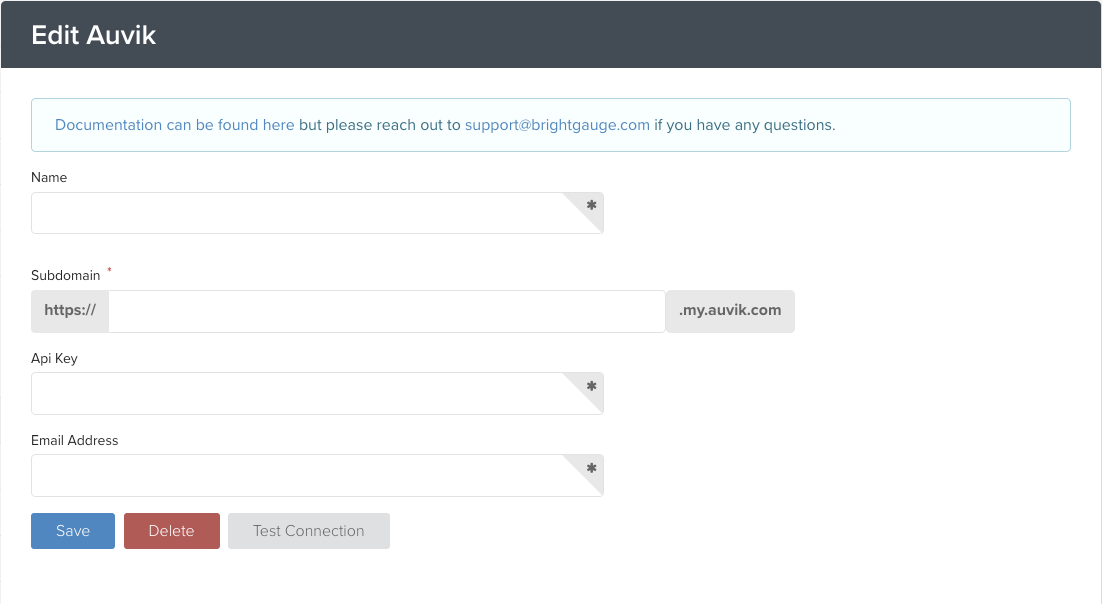The image size is (1102, 604).
Task: Focus the Subdomain text field
Action: (x=387, y=311)
